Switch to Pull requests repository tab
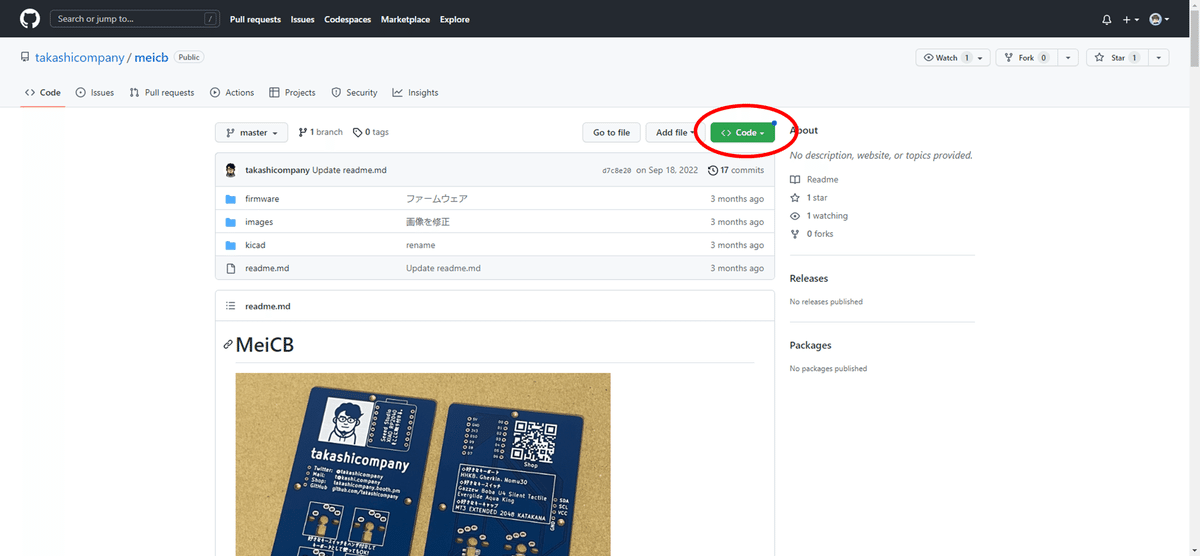The image size is (1200, 556). 161,92
